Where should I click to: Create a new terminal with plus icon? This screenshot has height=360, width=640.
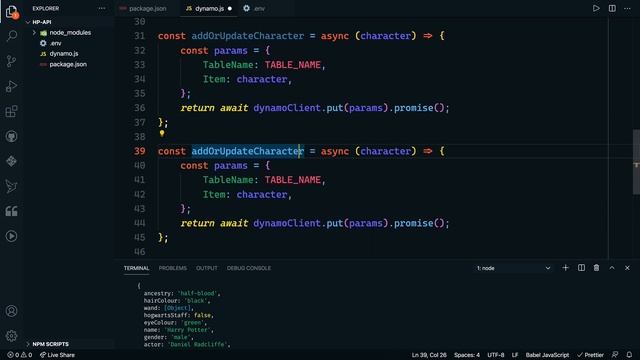pos(565,268)
